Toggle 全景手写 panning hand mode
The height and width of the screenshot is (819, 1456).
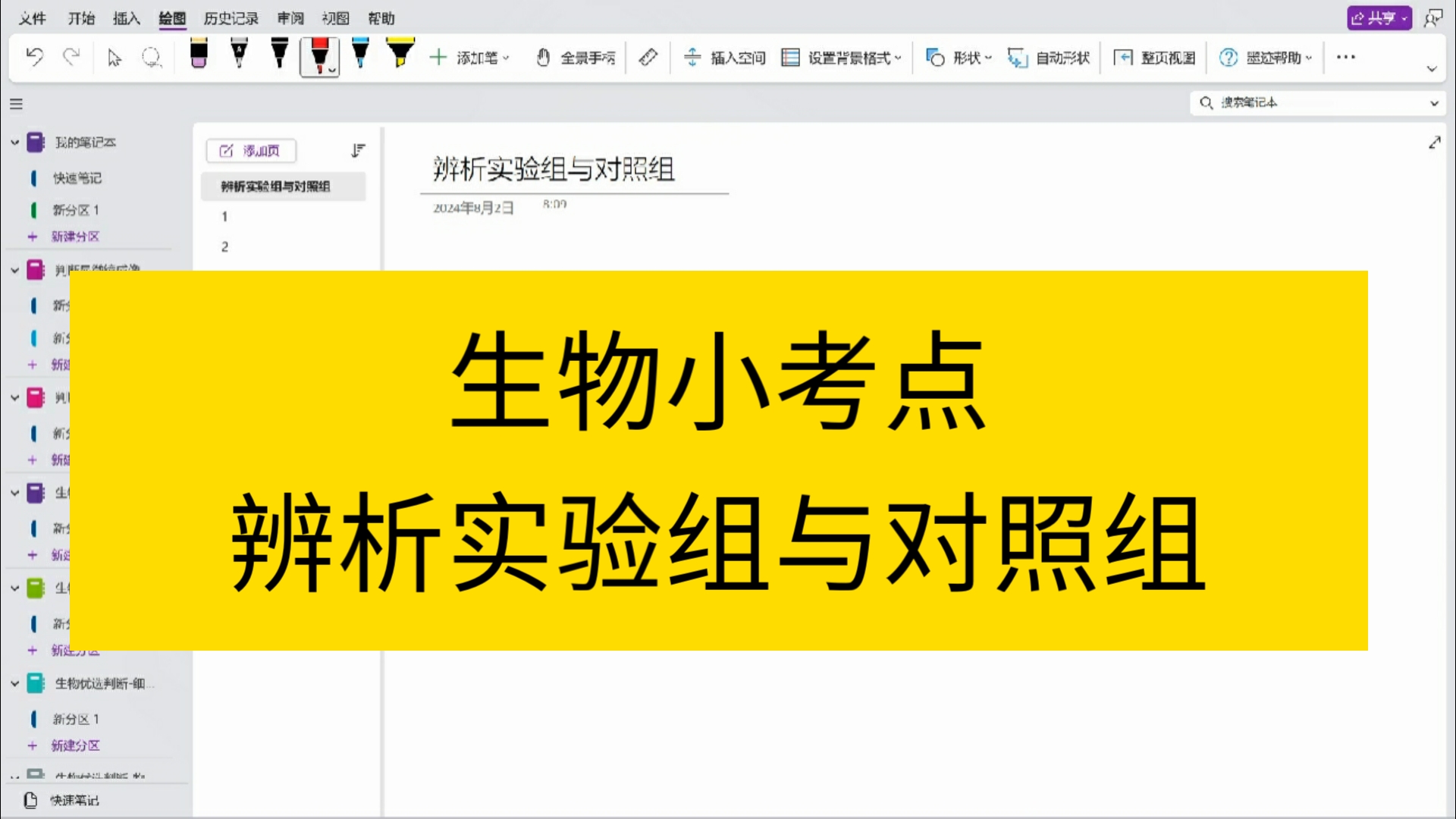click(x=576, y=58)
